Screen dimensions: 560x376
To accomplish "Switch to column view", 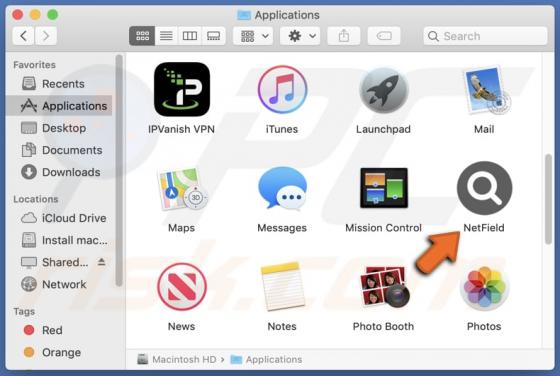I will 190,36.
